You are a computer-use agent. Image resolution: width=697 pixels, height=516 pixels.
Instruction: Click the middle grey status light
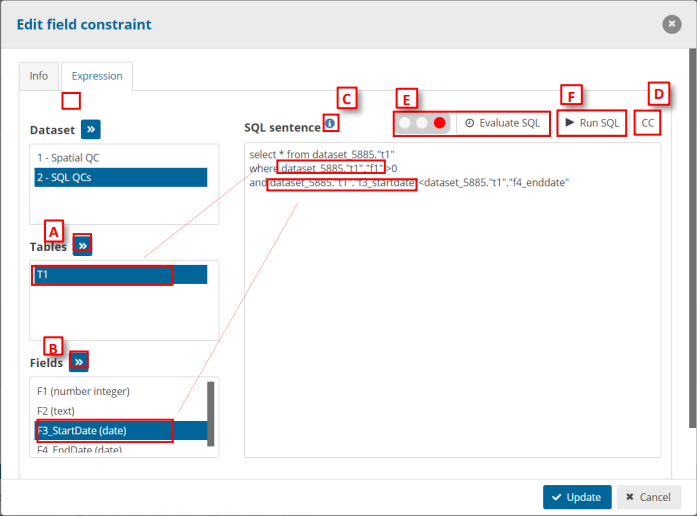pos(422,123)
